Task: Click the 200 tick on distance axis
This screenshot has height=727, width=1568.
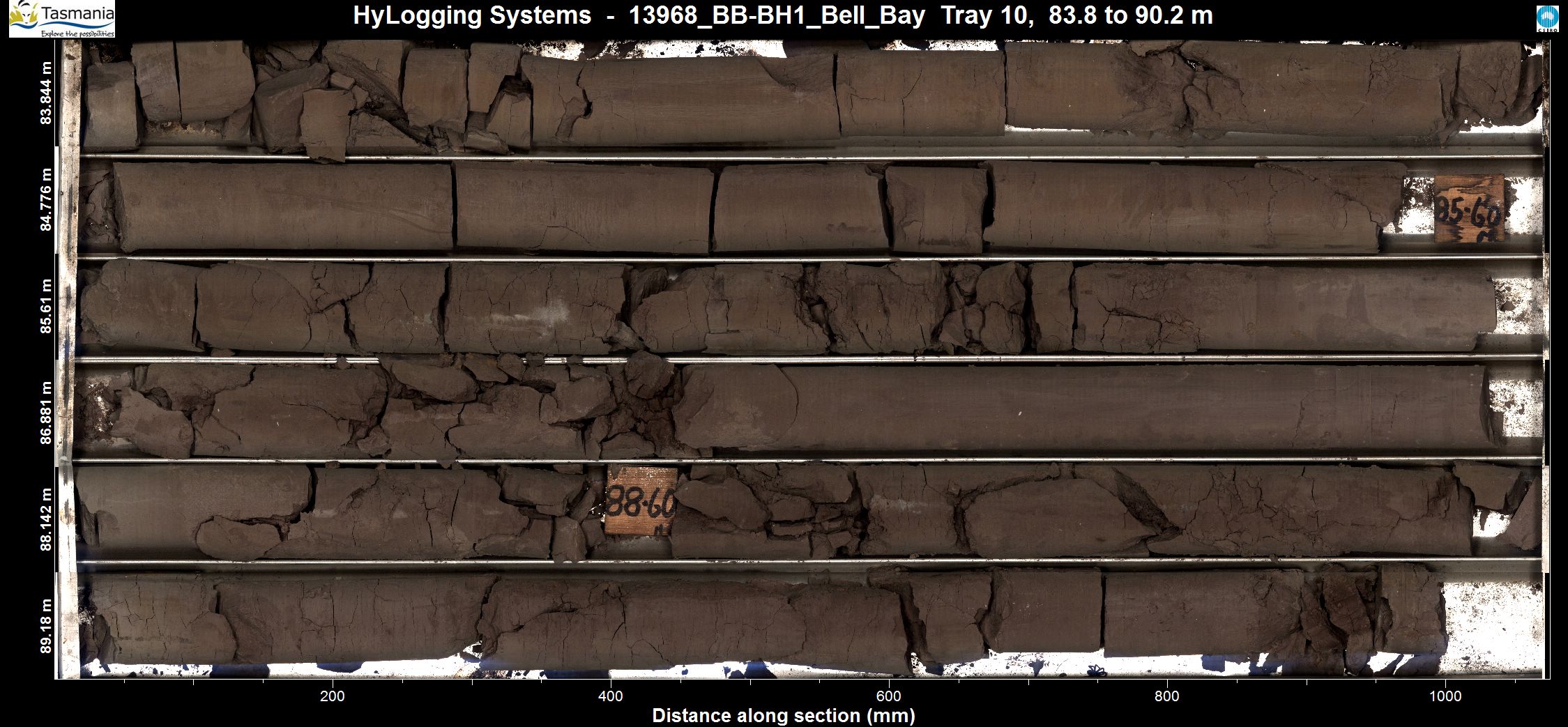Action: (333, 696)
